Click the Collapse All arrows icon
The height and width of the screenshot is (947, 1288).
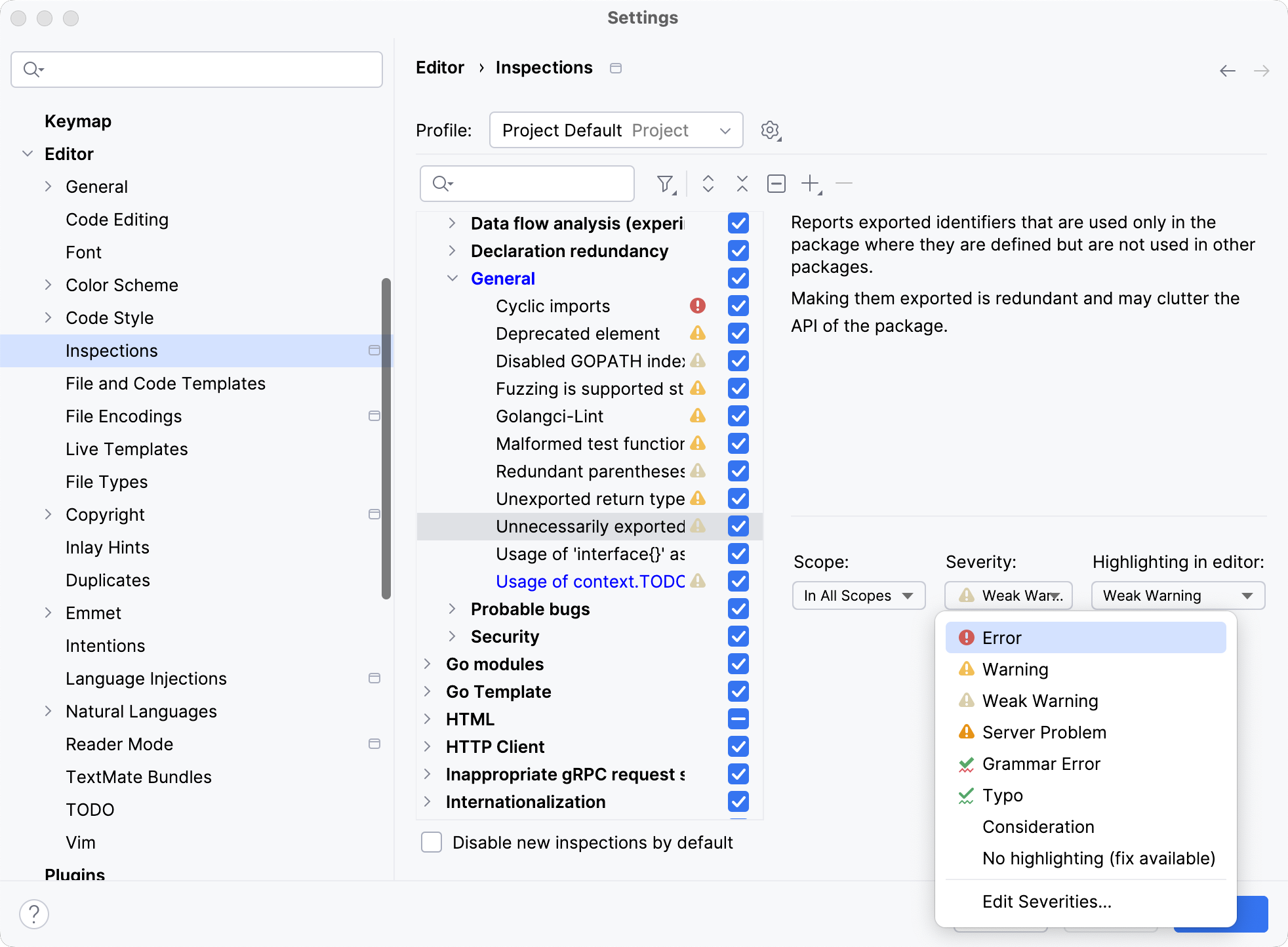[x=742, y=184]
